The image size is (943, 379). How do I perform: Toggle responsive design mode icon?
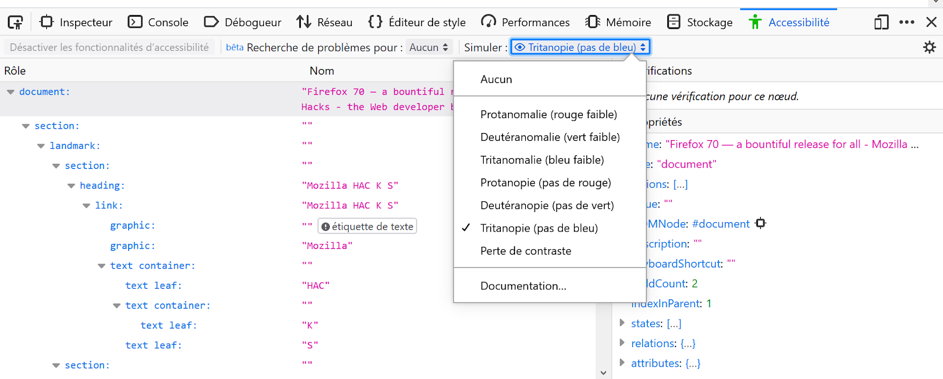coord(881,22)
